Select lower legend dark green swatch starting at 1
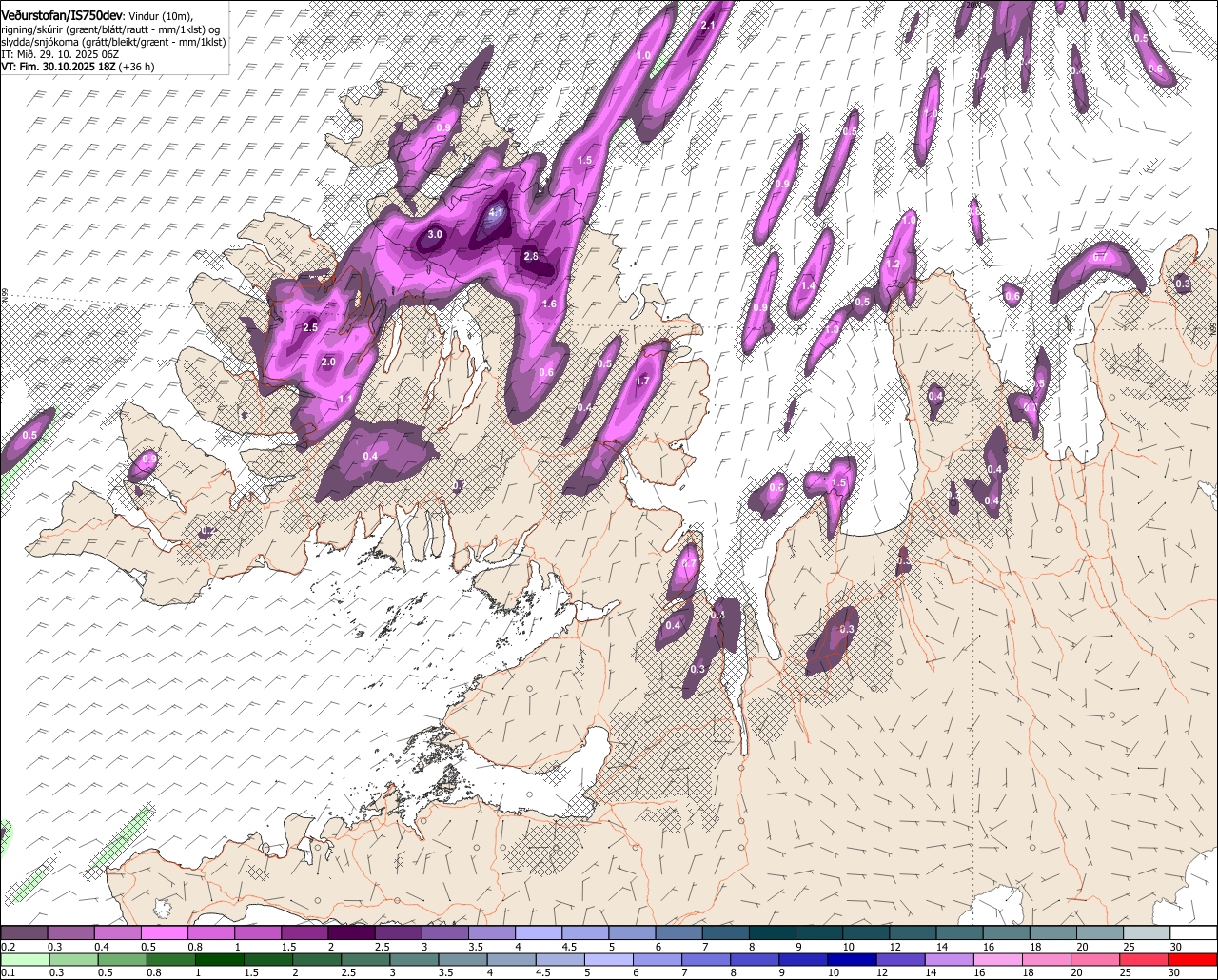The height and width of the screenshot is (980, 1218). tap(218, 959)
